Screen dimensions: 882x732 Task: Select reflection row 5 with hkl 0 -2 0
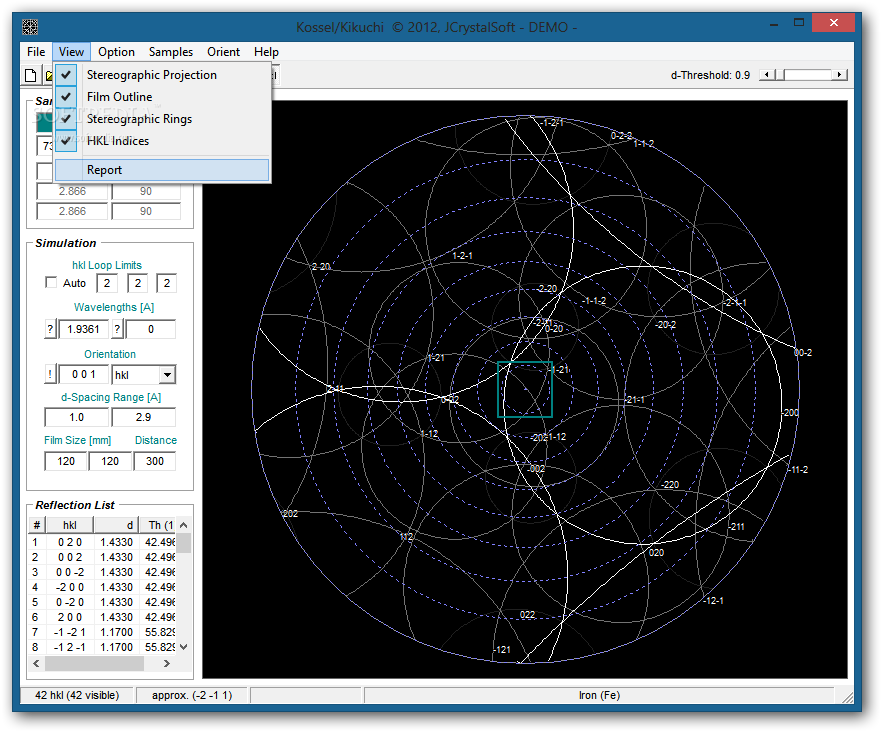pyautogui.click(x=103, y=602)
